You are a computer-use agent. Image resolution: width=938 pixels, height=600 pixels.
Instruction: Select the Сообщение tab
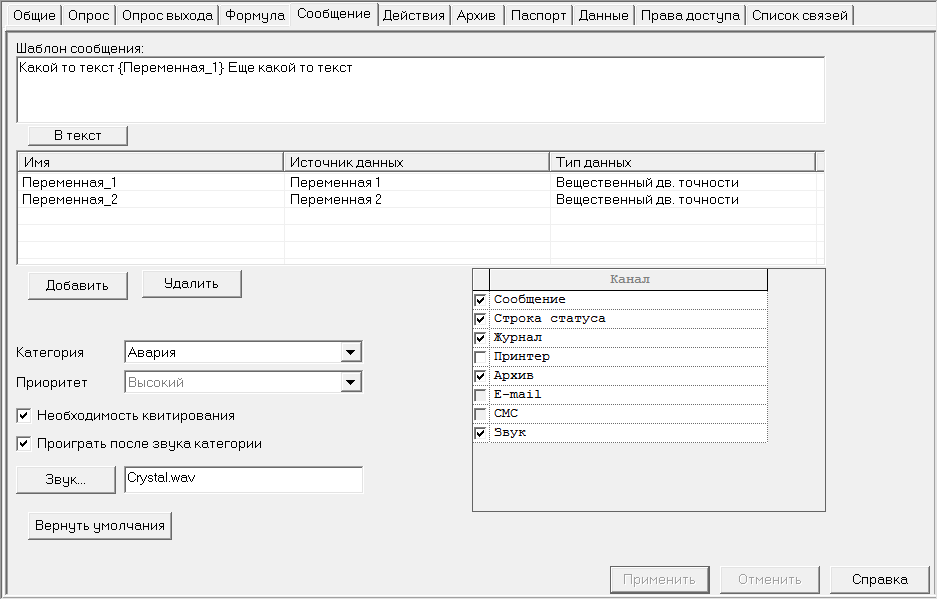pyautogui.click(x=334, y=14)
